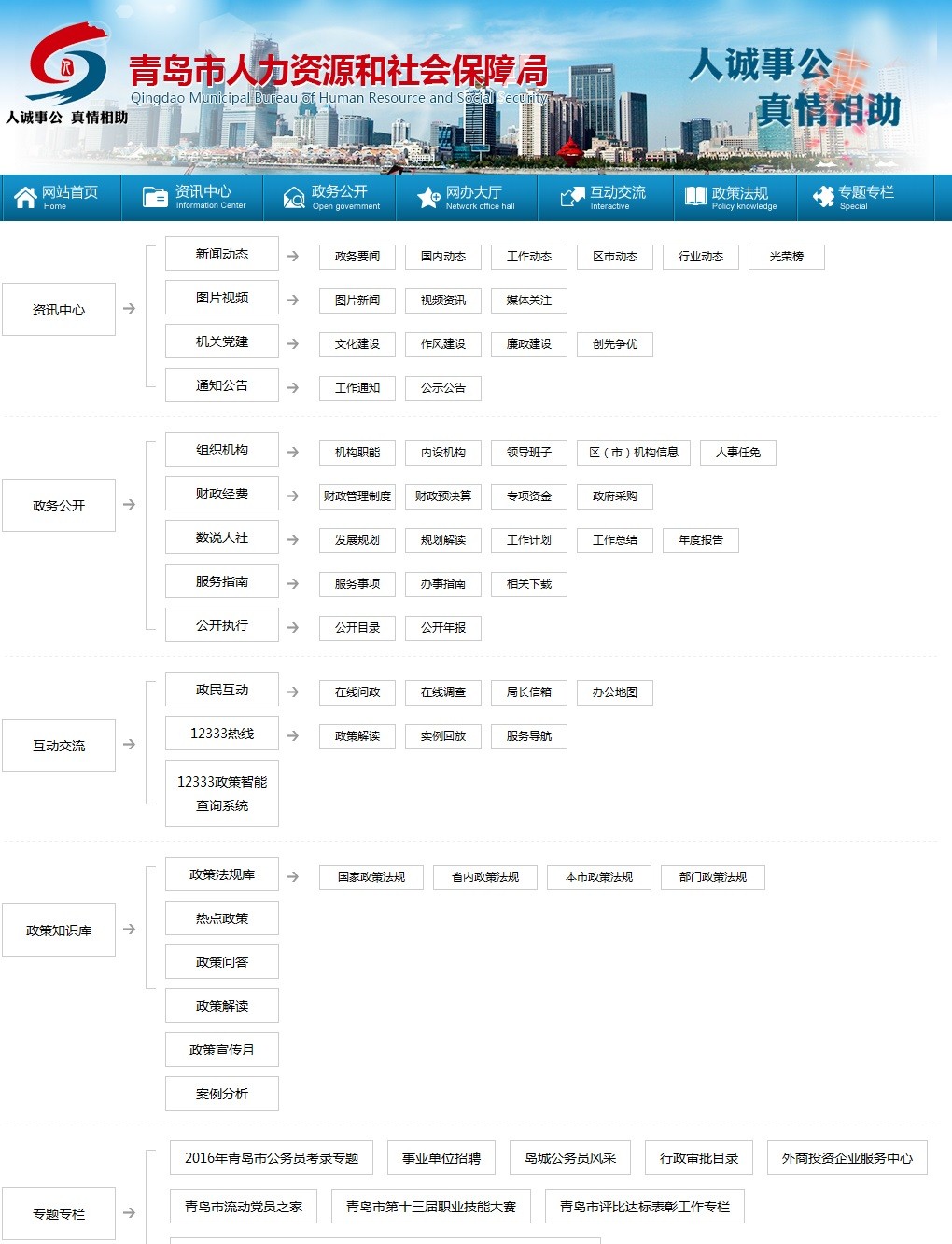Image resolution: width=952 pixels, height=1244 pixels.
Task: Go to 事业单位招聘 special topic
Action: (x=441, y=1158)
